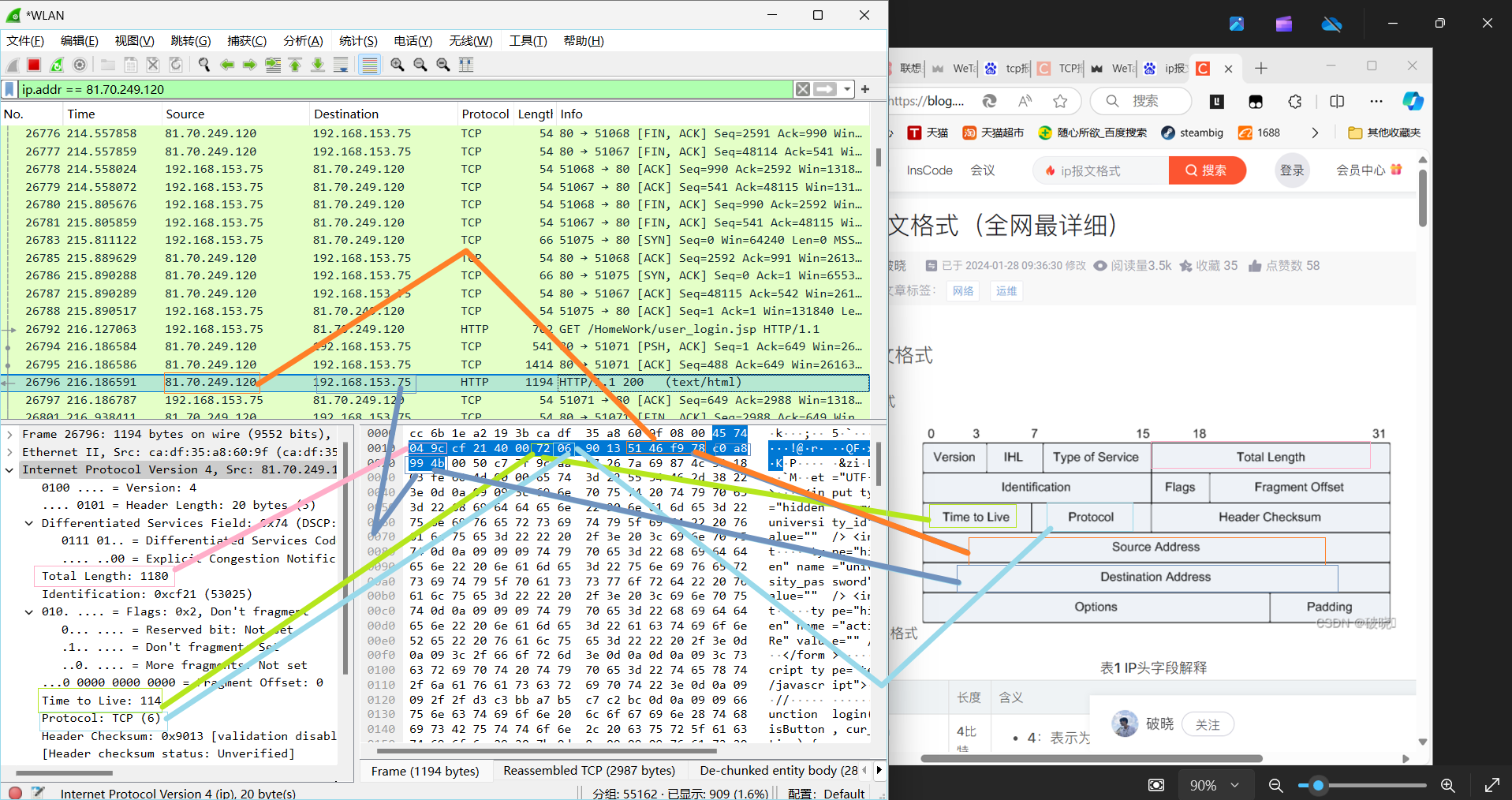Select packet 26792 HTTP GET row
Screen dimensions: 1512x800
pos(435,329)
